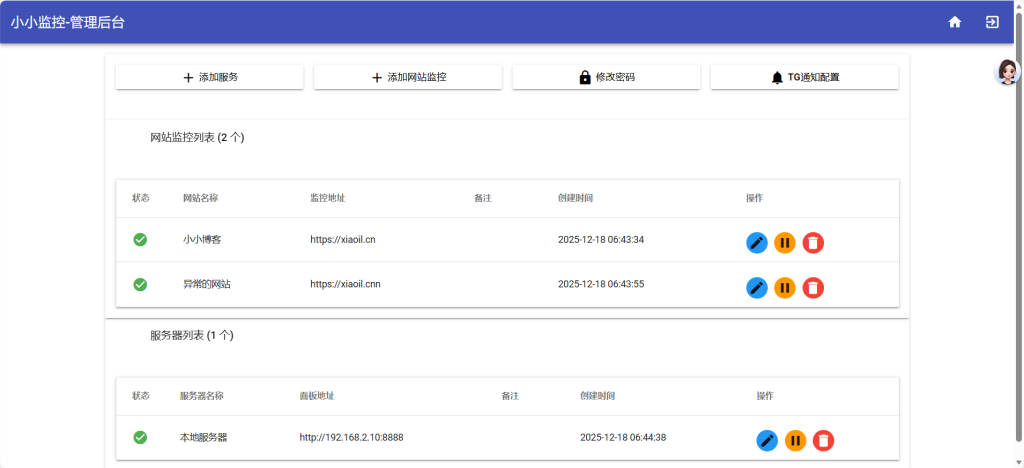Pause monitoring for 异常的网站
Screen dimensions: 1024x468
click(x=785, y=288)
